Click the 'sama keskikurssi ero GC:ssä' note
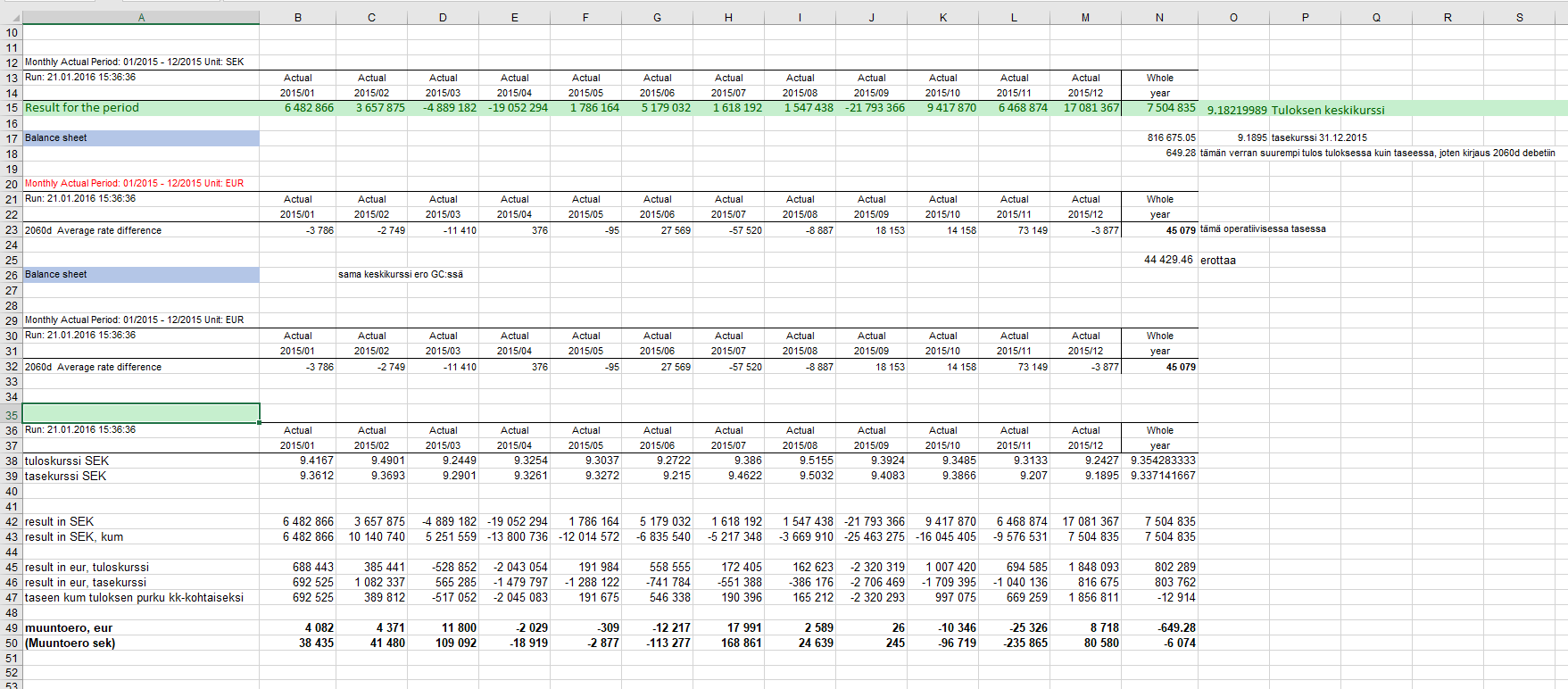The image size is (1568, 689). [400, 275]
